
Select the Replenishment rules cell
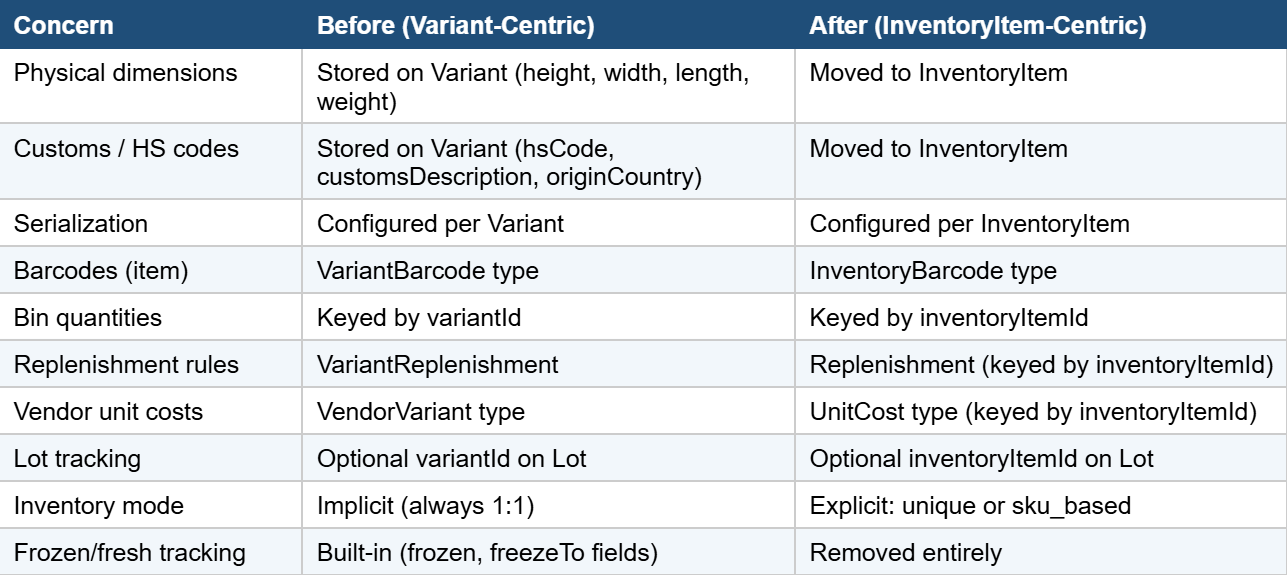(x=151, y=364)
